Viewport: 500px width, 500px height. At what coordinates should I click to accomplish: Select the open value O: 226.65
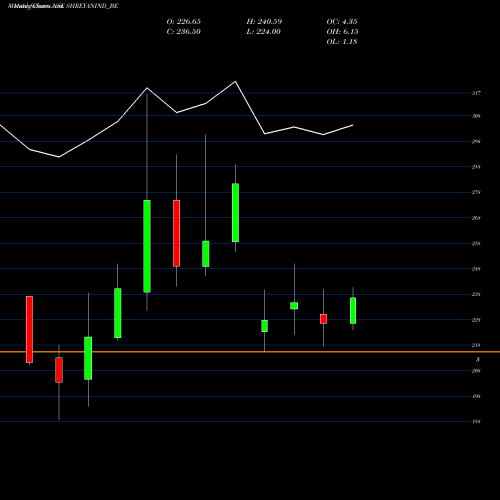(184, 22)
